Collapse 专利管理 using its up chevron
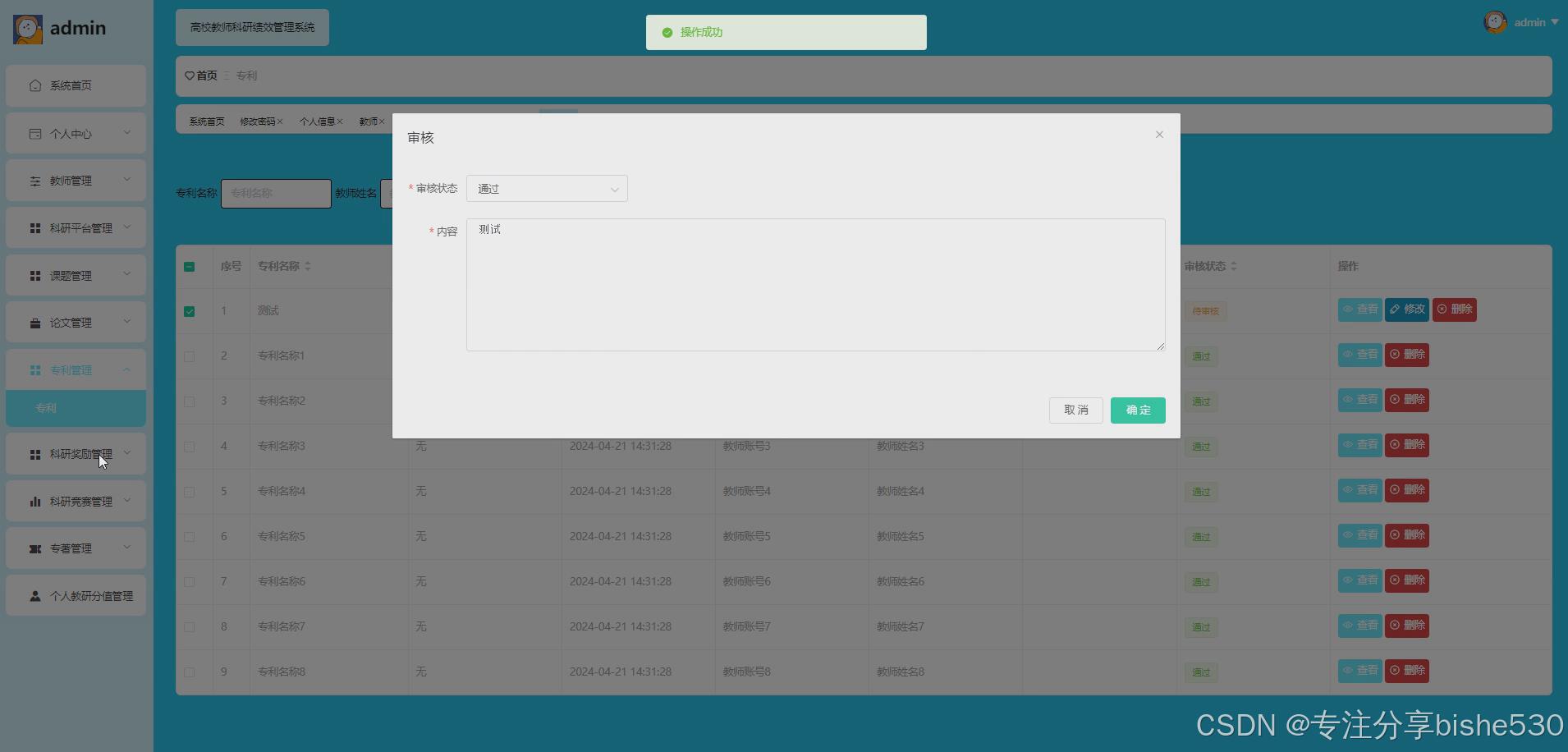The image size is (1568, 752). [127, 369]
